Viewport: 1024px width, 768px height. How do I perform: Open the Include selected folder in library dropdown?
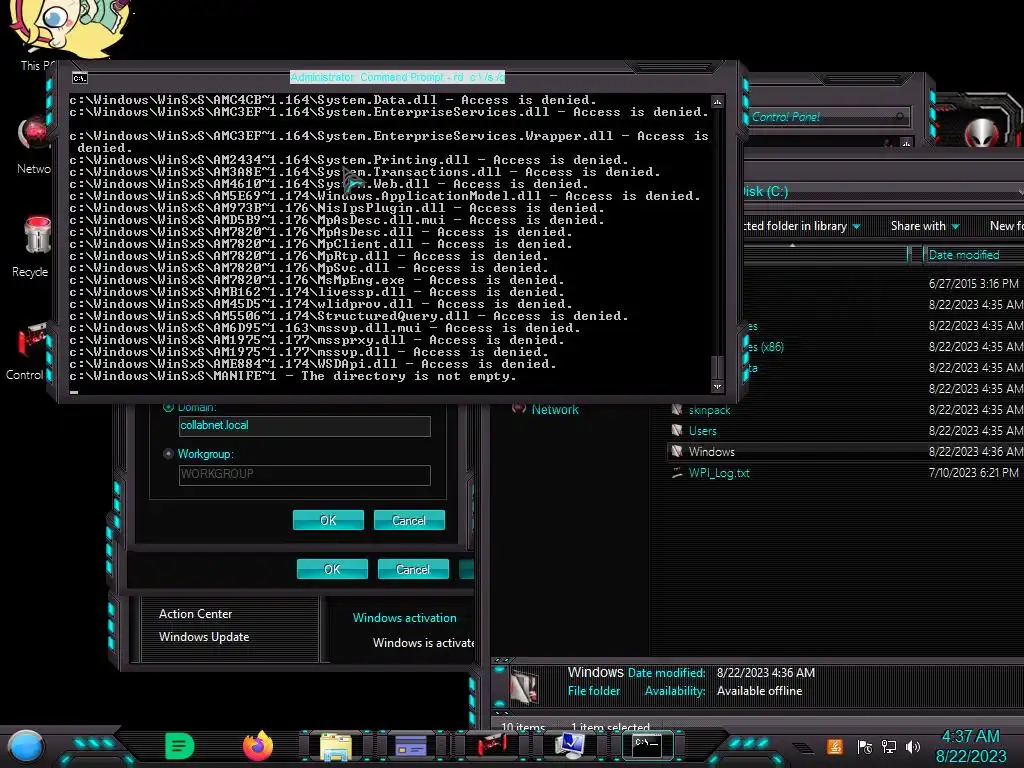tap(802, 226)
